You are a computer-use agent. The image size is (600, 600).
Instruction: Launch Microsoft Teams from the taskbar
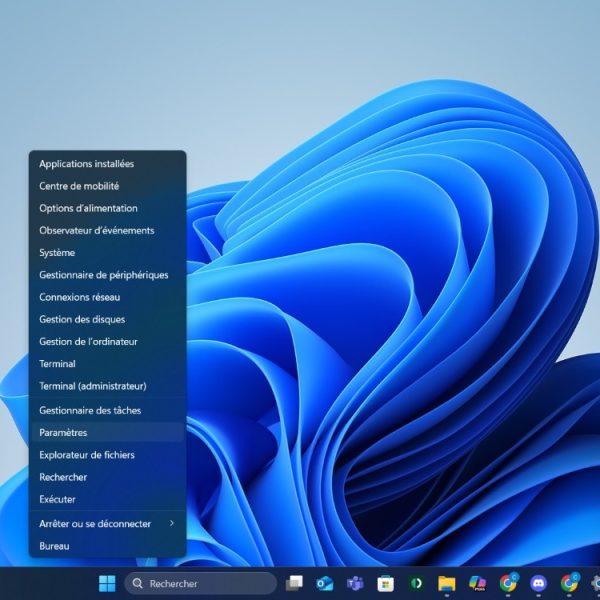tap(355, 584)
